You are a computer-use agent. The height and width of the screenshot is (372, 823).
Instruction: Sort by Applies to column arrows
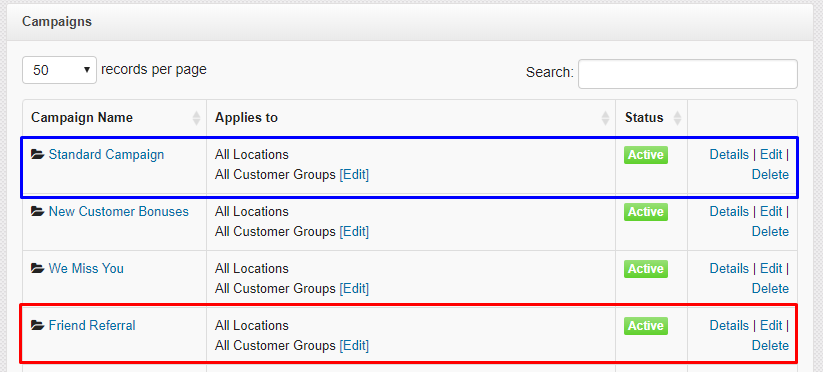[605, 118]
